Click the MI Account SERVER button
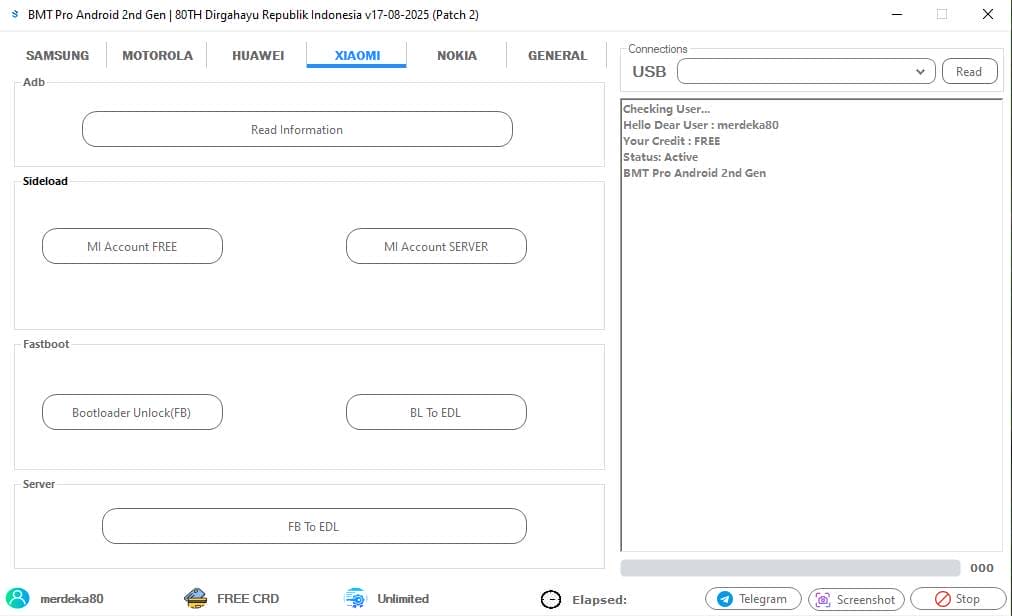This screenshot has height=616, width=1012. coord(436,246)
